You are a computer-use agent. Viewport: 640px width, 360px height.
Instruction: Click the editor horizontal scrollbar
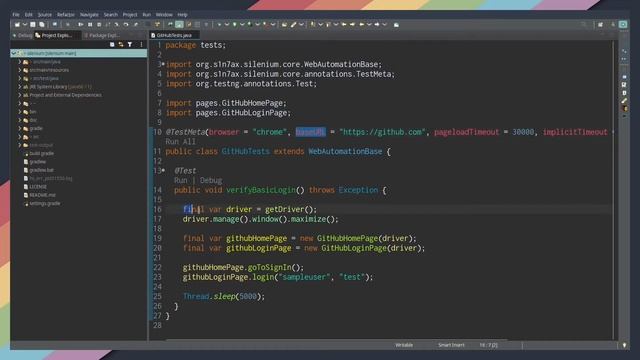point(337,339)
